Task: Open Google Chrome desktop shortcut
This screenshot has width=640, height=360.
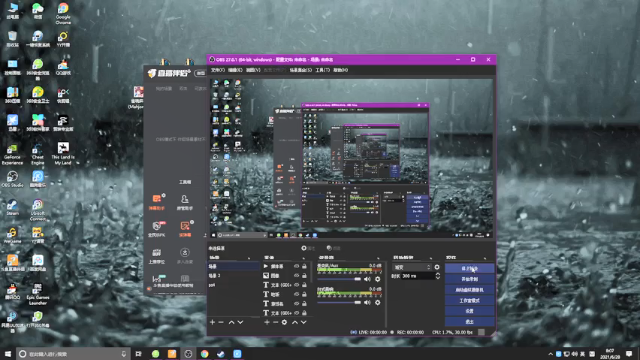Action: [63, 13]
